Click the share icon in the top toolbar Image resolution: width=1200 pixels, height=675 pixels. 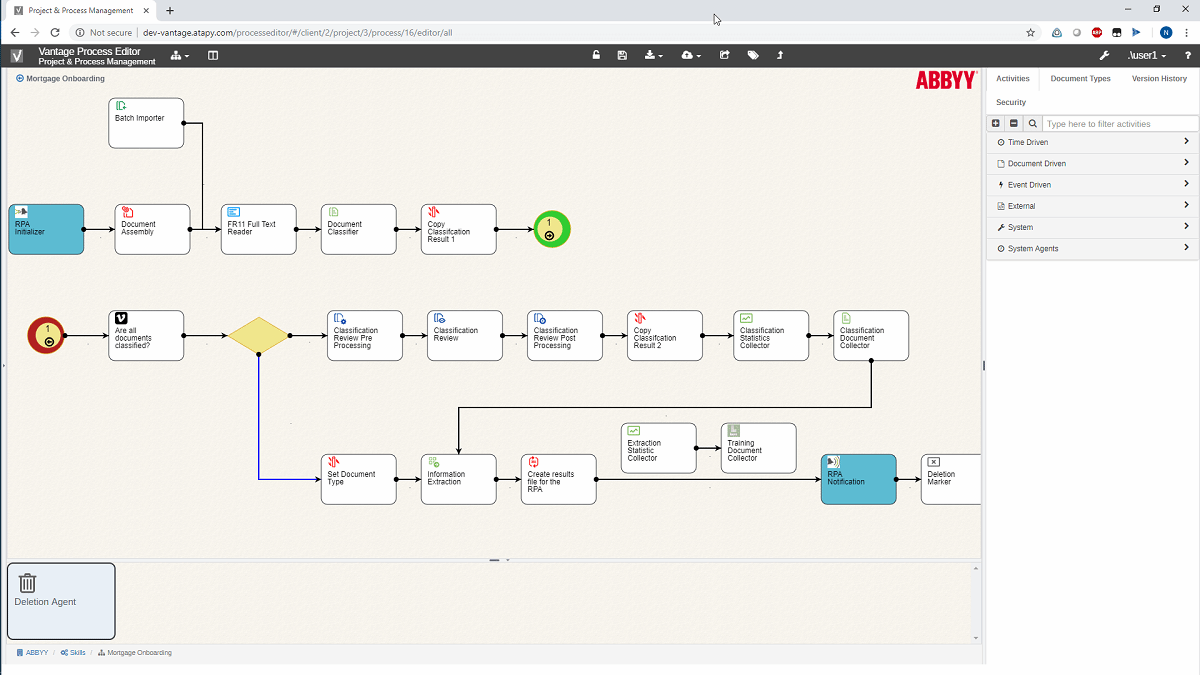[724, 55]
